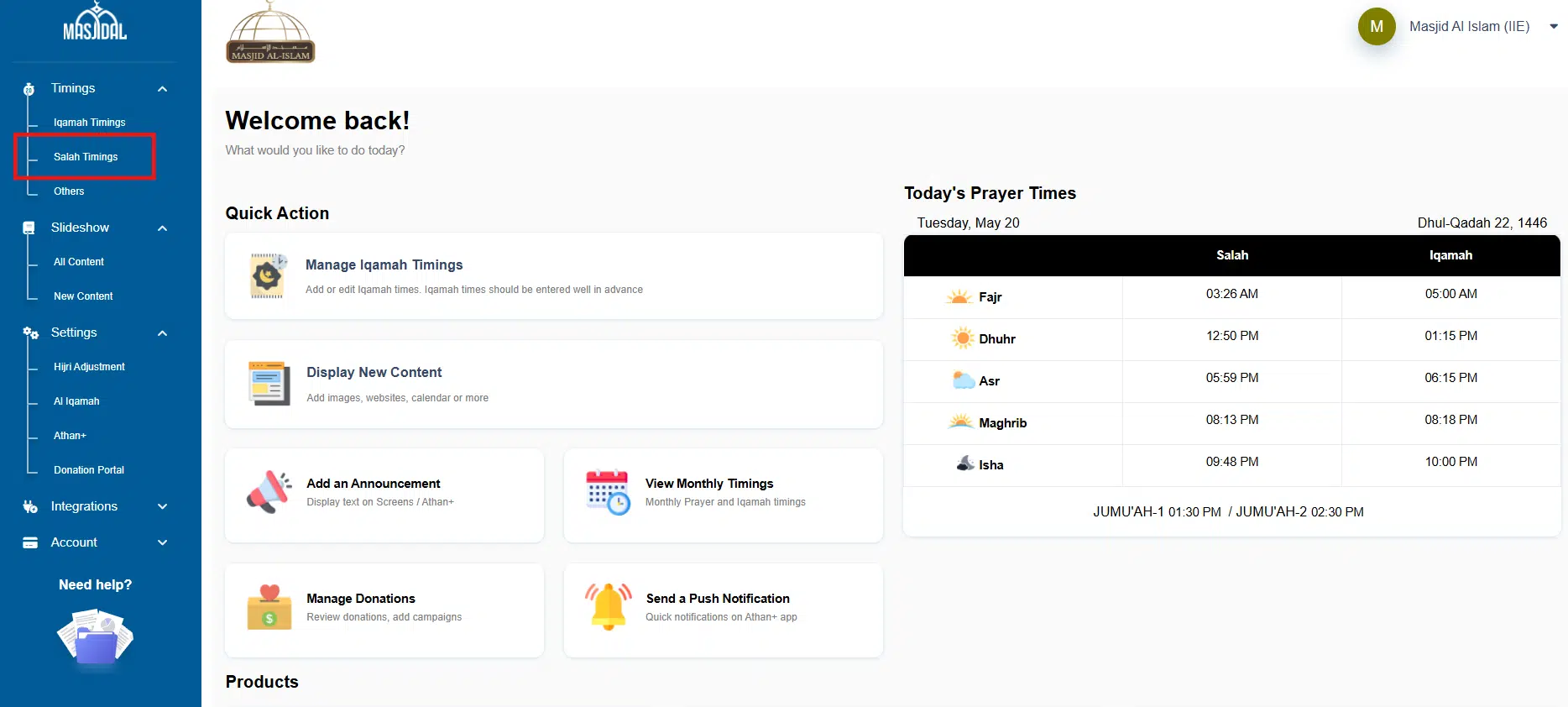Click the Masjid Al-Islam dome logo

tap(270, 33)
